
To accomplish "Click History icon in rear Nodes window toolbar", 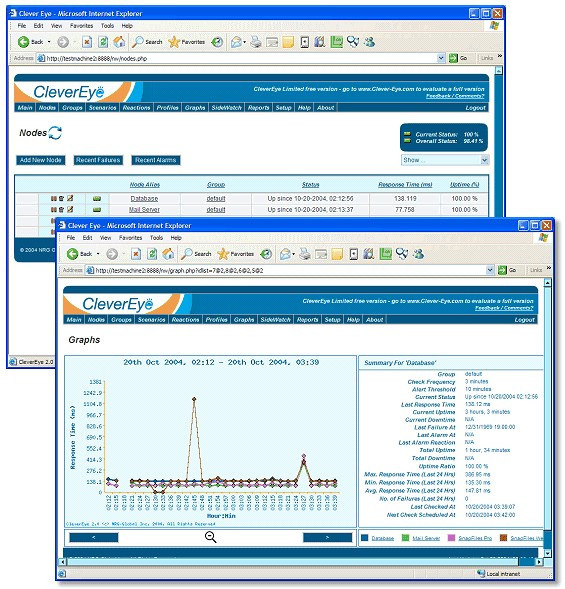I will (217, 42).
